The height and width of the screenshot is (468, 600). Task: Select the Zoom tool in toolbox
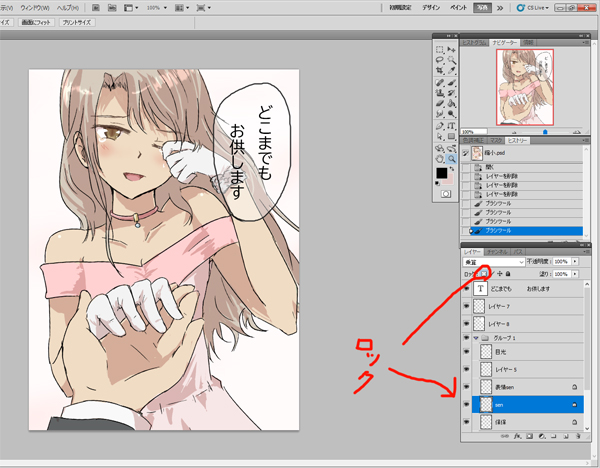(452, 158)
